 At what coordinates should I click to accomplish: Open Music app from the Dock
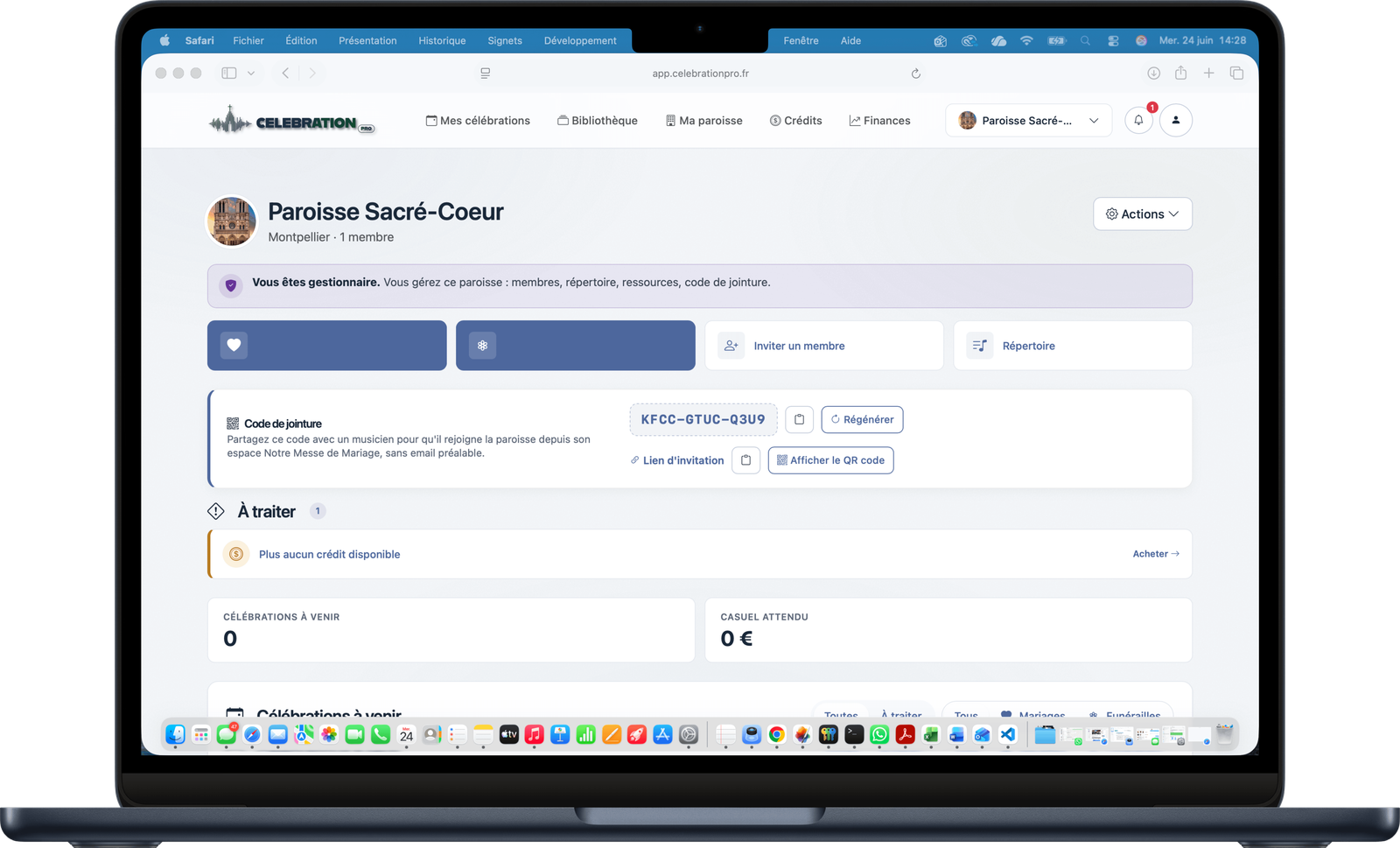click(535, 735)
